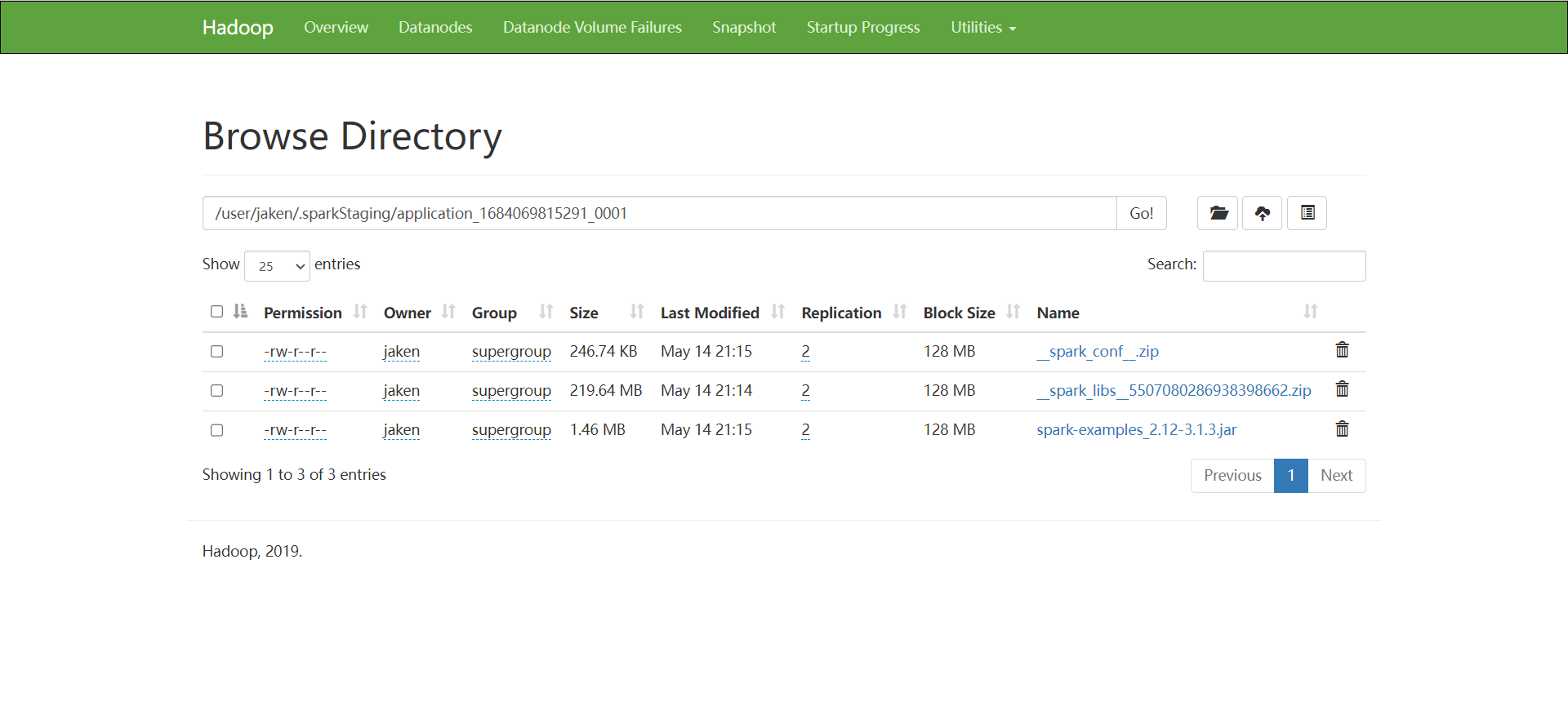The image size is (1568, 728).
Task: Open the Show entries dropdown
Action: 277,266
